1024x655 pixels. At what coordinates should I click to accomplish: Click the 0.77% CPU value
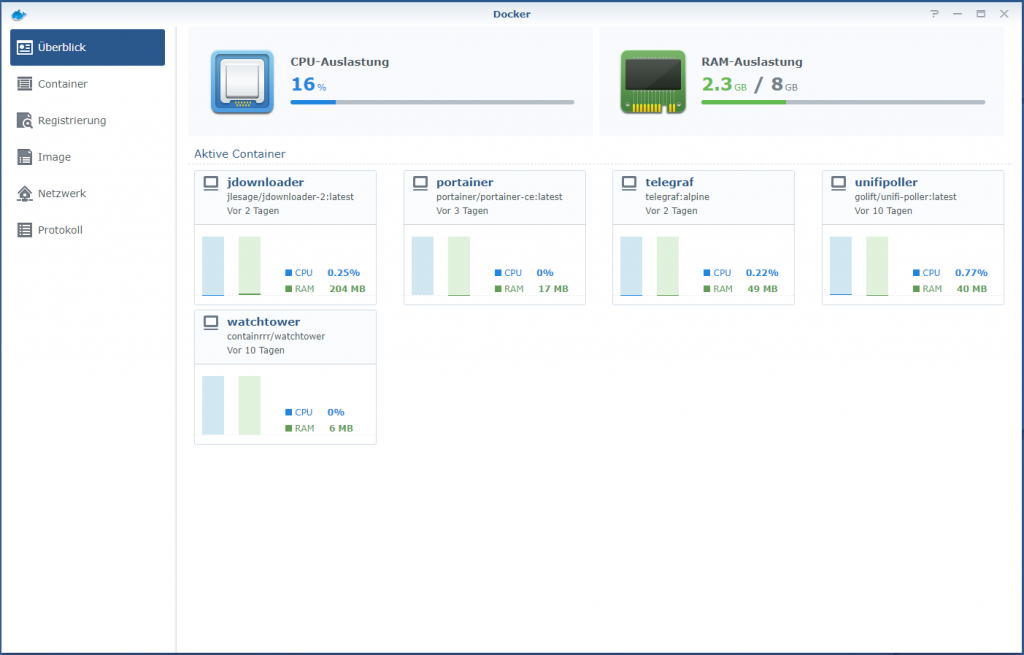pyautogui.click(x=971, y=272)
